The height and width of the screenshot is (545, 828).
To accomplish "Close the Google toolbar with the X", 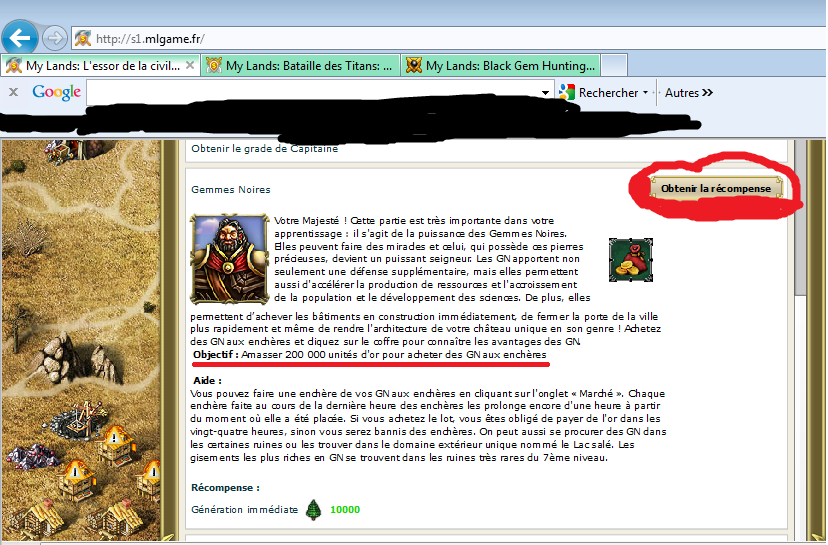I will point(13,92).
